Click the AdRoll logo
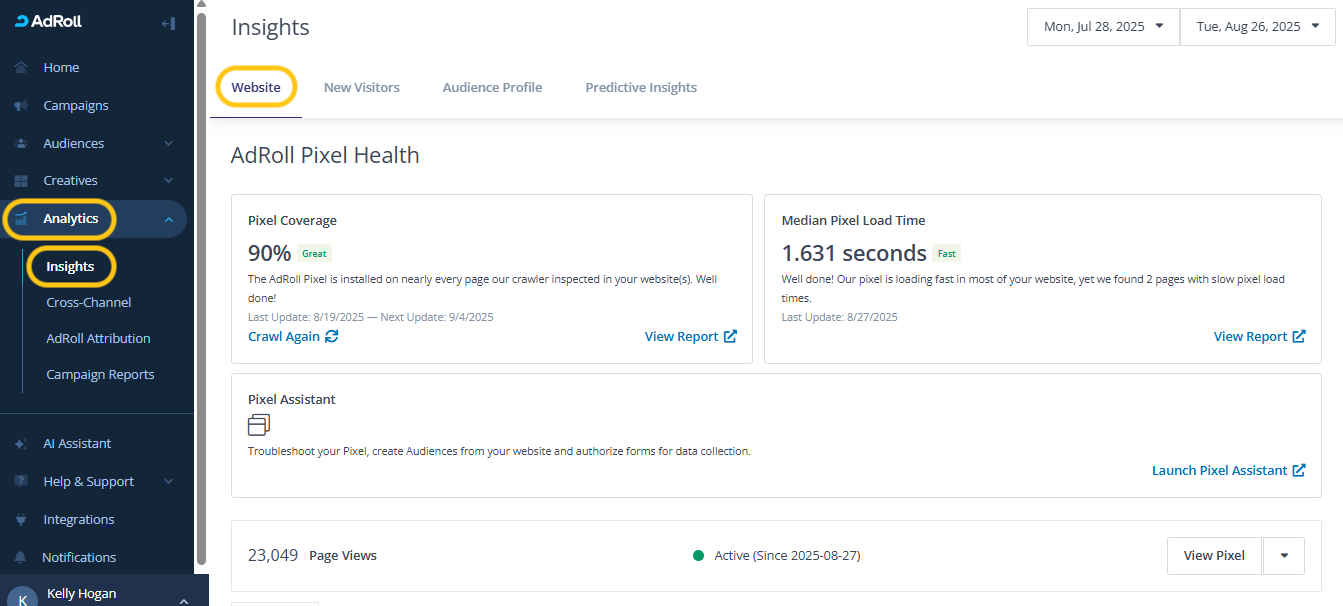This screenshot has width=1343, height=606. pyautogui.click(x=49, y=22)
